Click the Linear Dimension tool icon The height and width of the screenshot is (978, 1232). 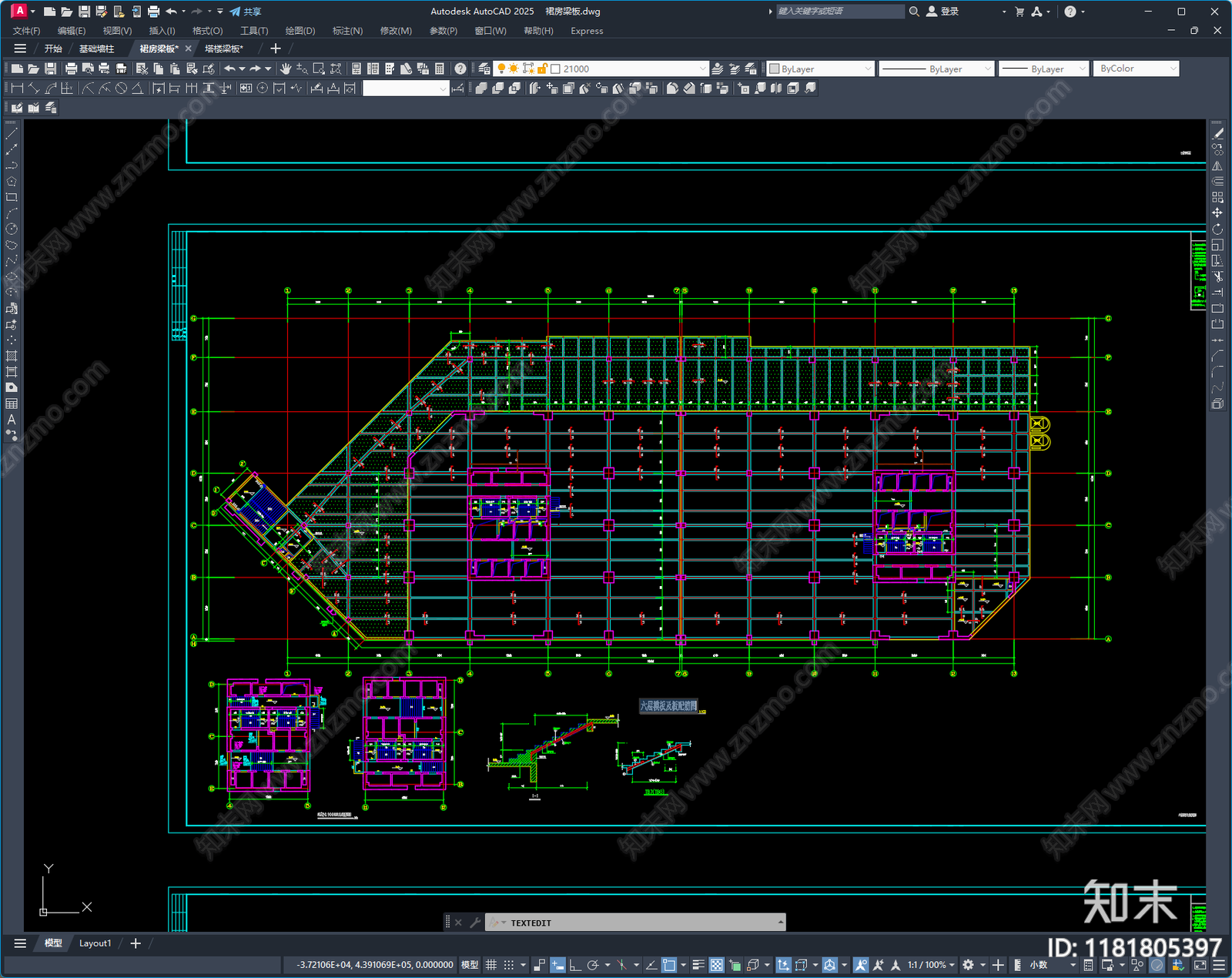17,89
